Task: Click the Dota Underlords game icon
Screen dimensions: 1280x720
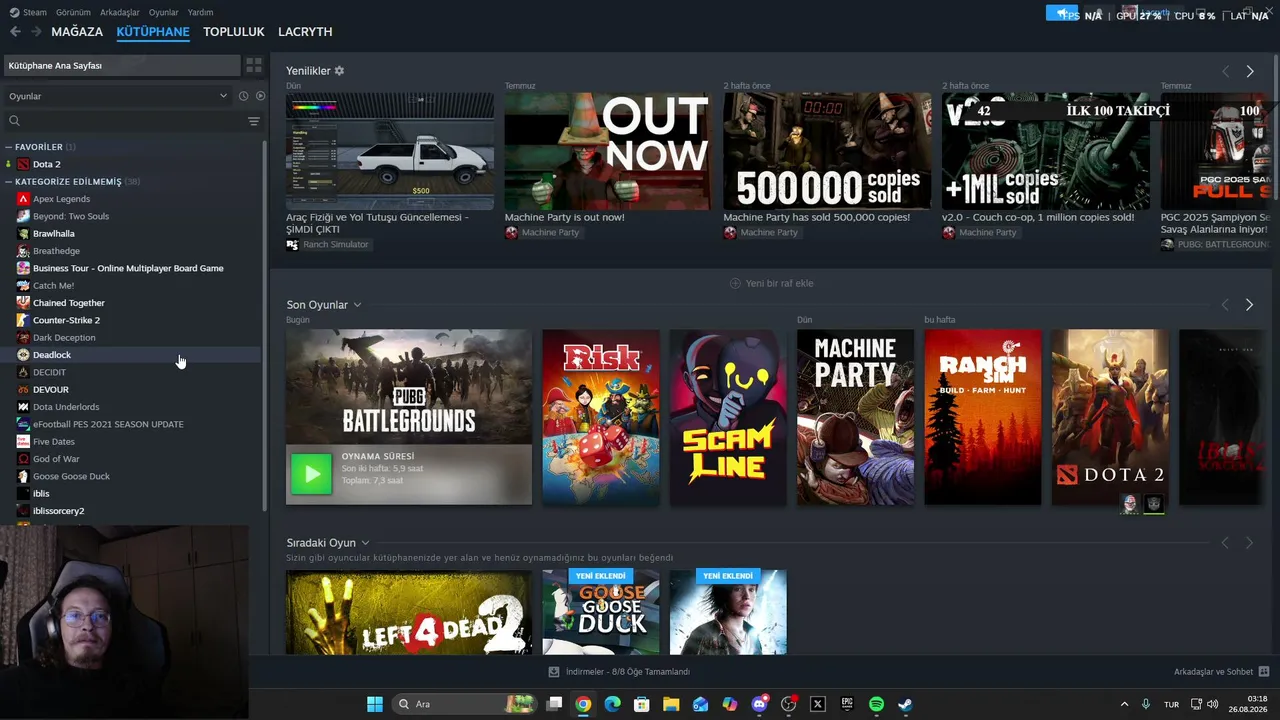Action: click(x=23, y=407)
